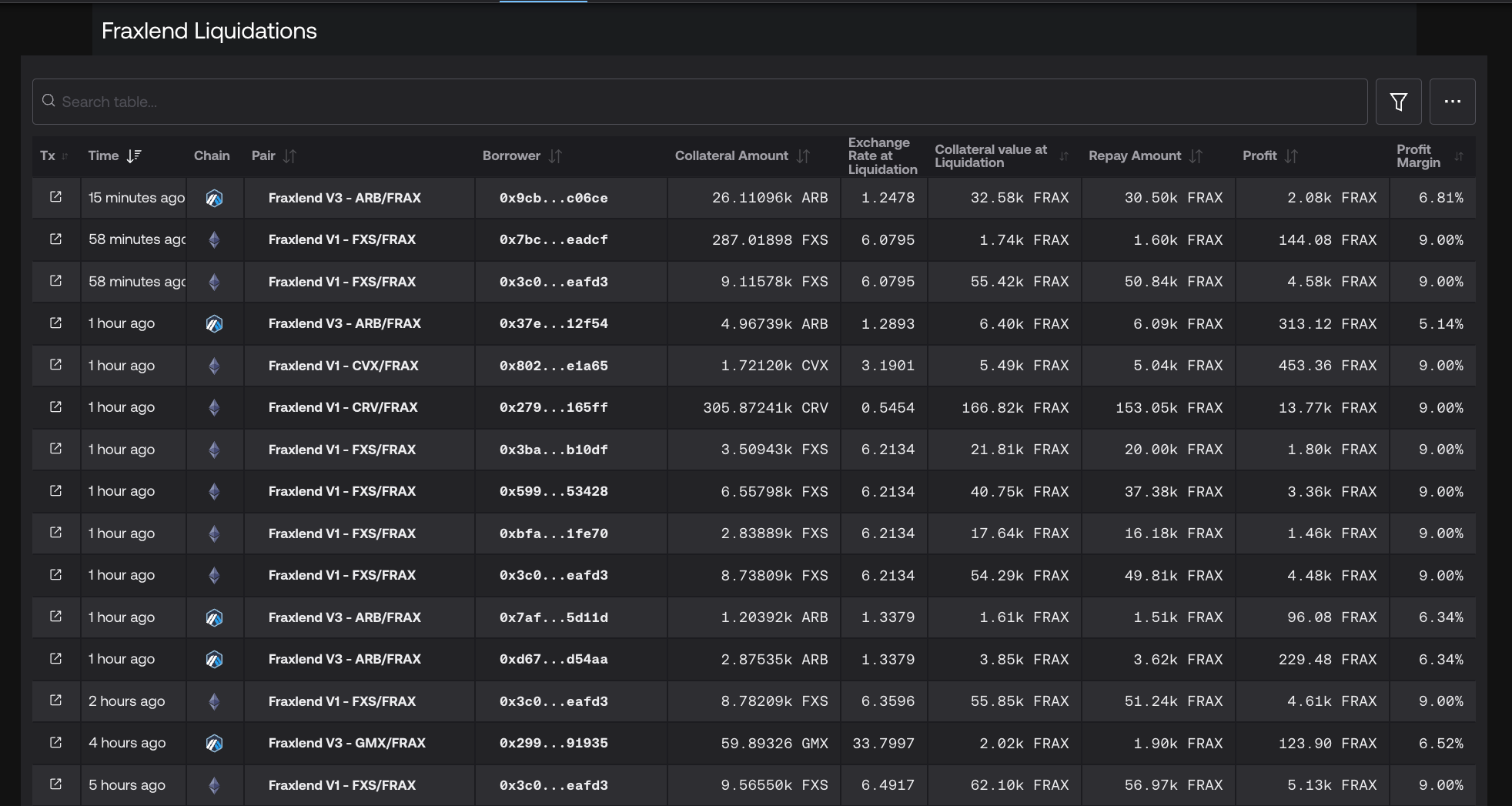Viewport: 1512px width, 806px height.
Task: Click inside the Search table field
Action: 693,102
